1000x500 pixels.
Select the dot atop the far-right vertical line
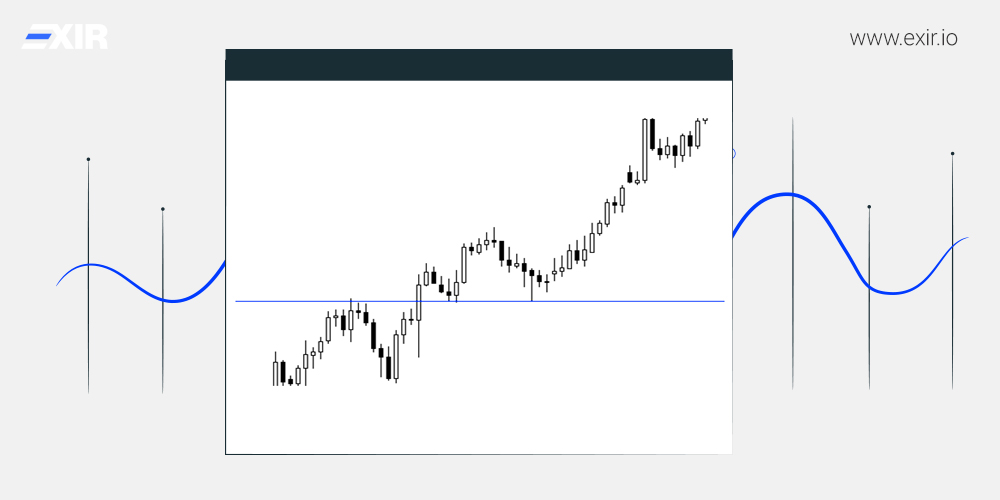coord(952,153)
